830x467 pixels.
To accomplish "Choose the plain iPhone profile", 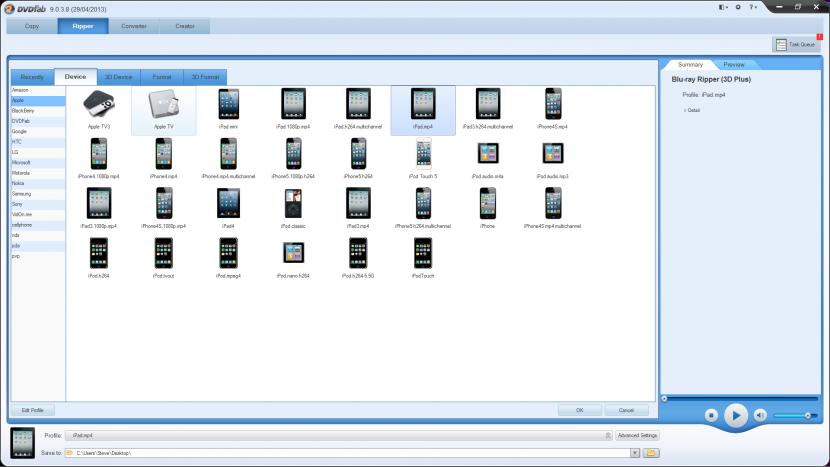I will [488, 208].
